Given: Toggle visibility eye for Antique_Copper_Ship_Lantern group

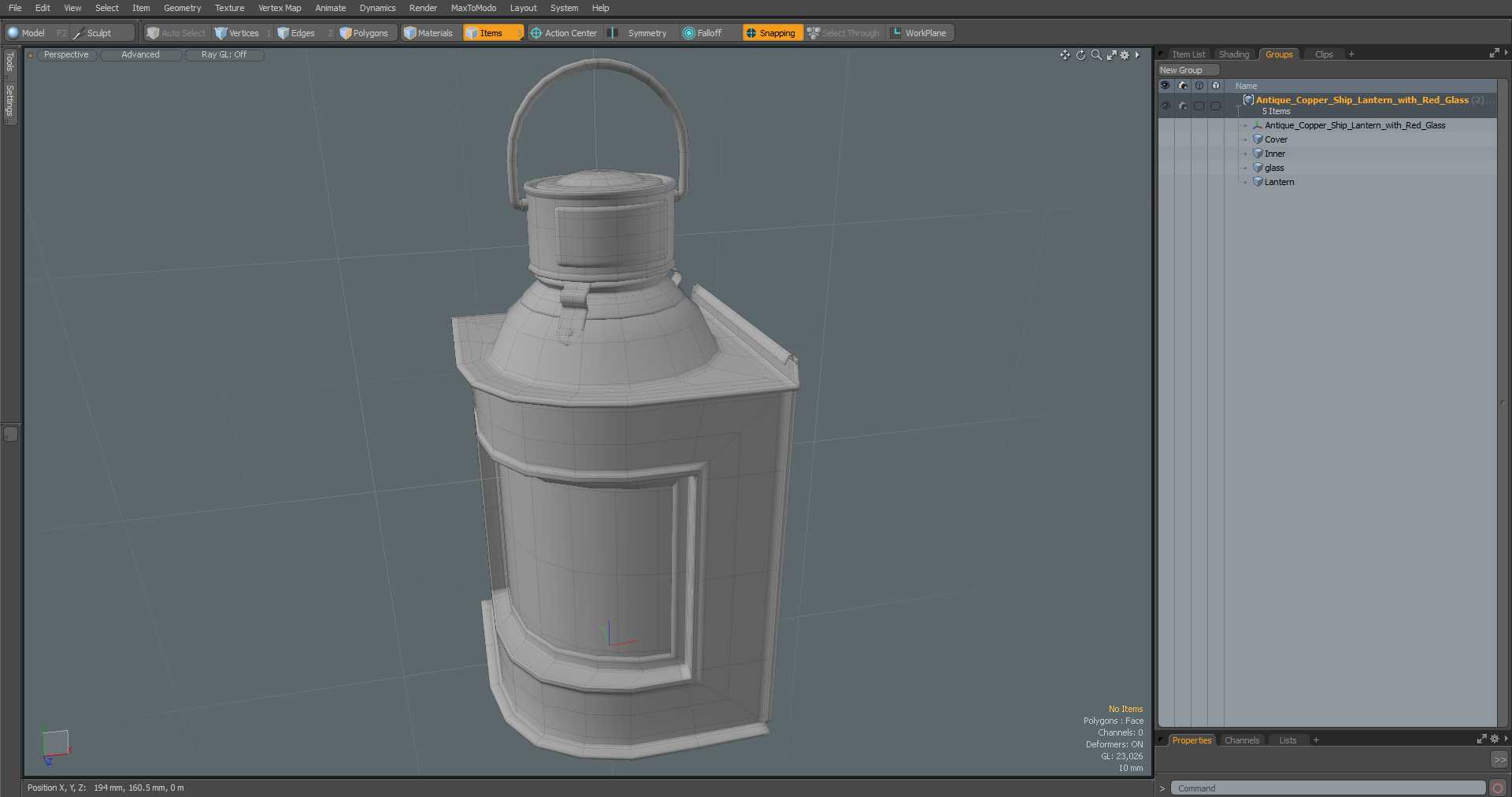Looking at the screenshot, I should click(x=1165, y=106).
